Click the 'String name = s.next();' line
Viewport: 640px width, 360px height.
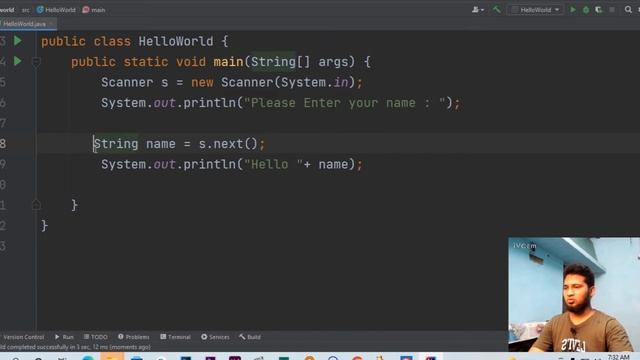click(179, 144)
